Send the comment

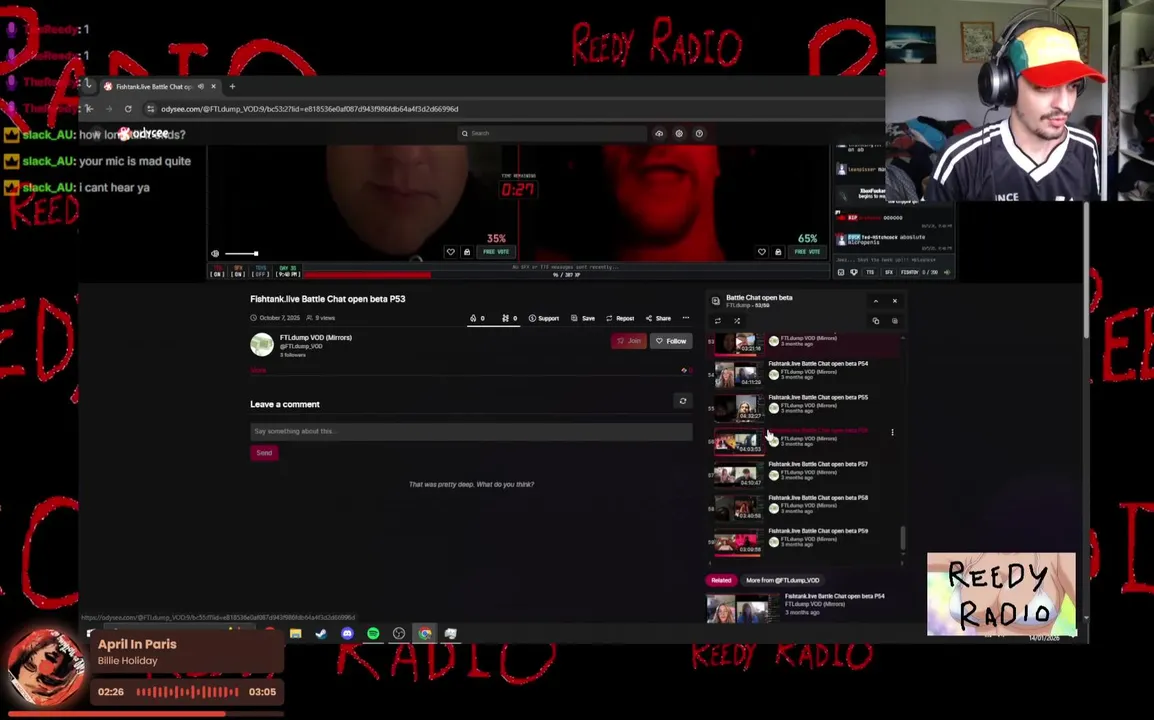(x=264, y=453)
